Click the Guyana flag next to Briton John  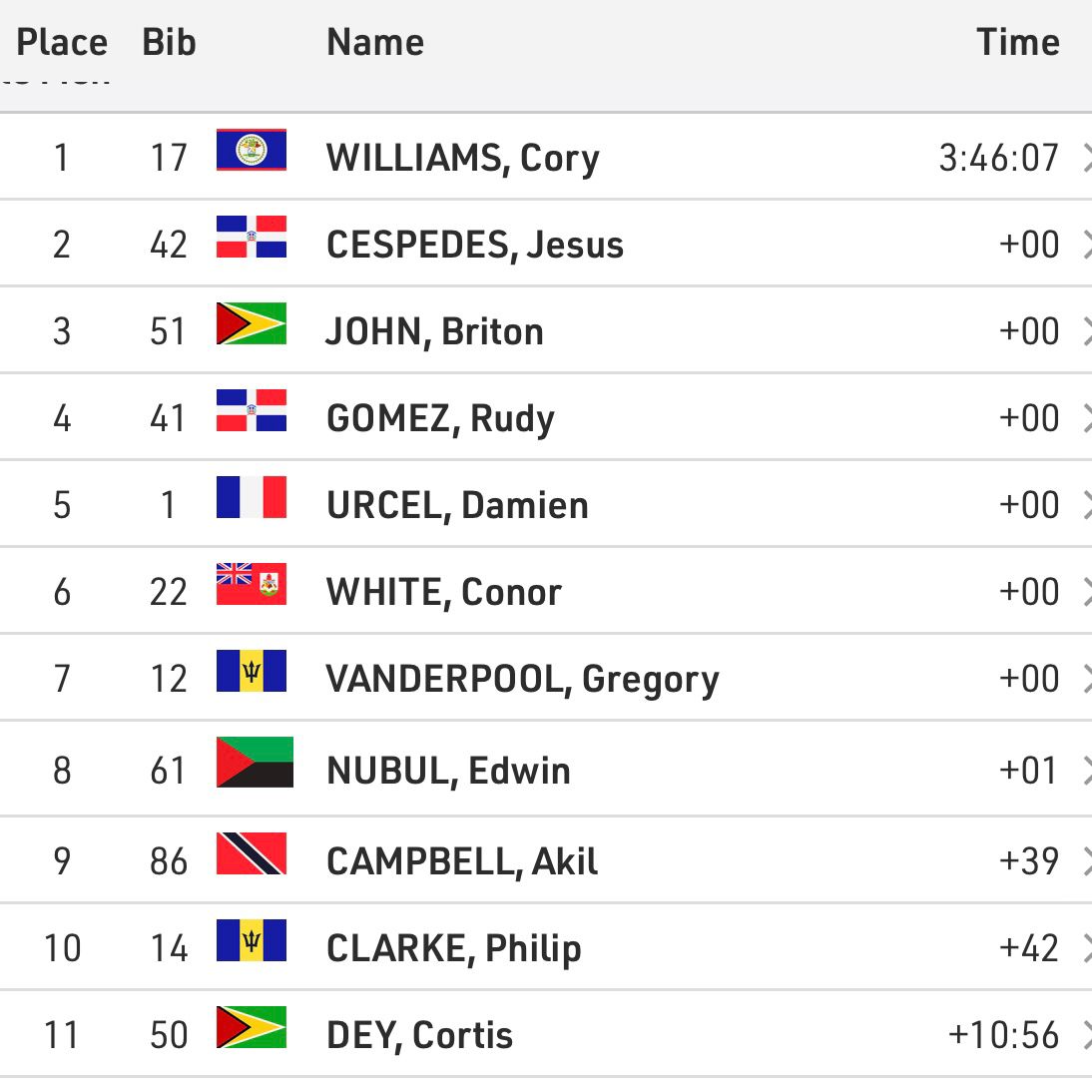point(252,323)
